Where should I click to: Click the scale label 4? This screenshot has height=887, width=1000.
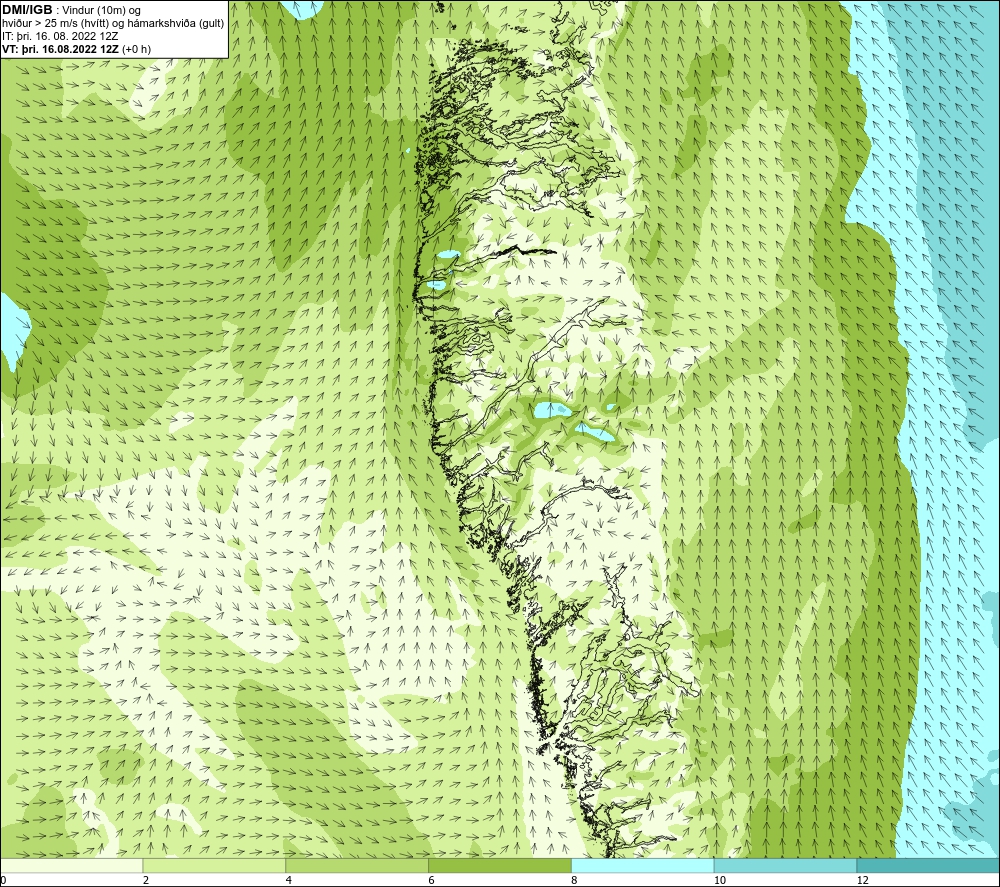pyautogui.click(x=289, y=881)
